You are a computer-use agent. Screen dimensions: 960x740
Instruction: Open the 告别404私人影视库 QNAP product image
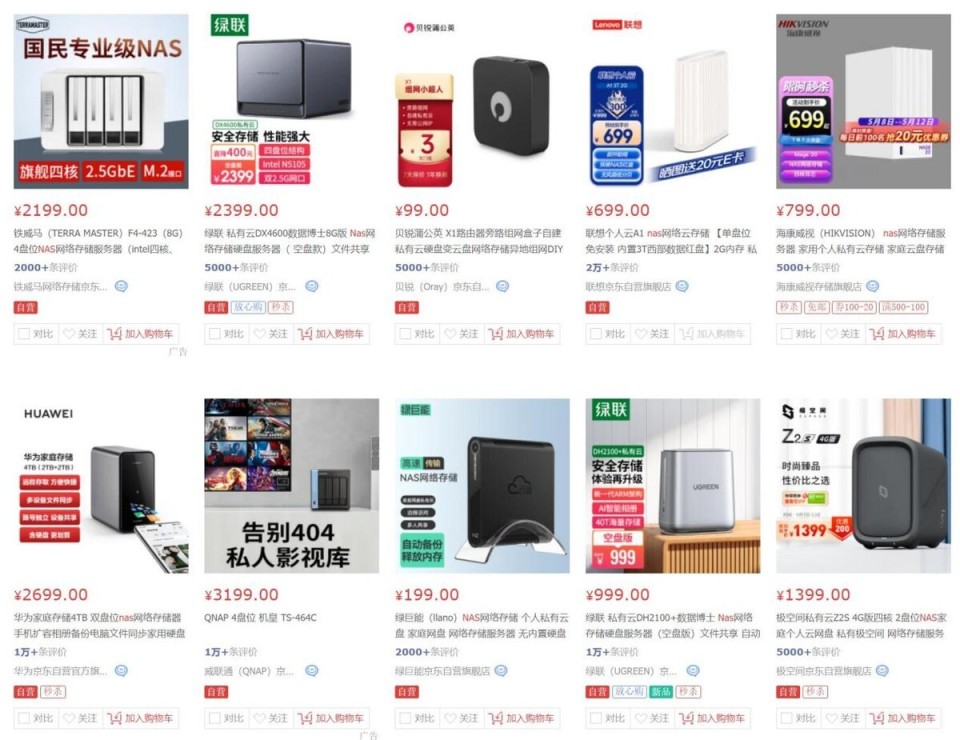[x=291, y=485]
